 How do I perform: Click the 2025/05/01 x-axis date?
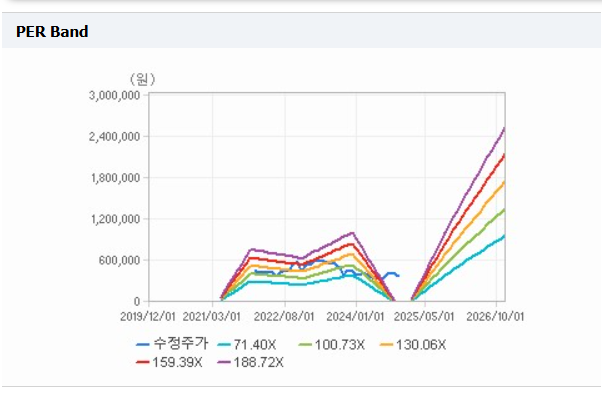[x=424, y=316]
